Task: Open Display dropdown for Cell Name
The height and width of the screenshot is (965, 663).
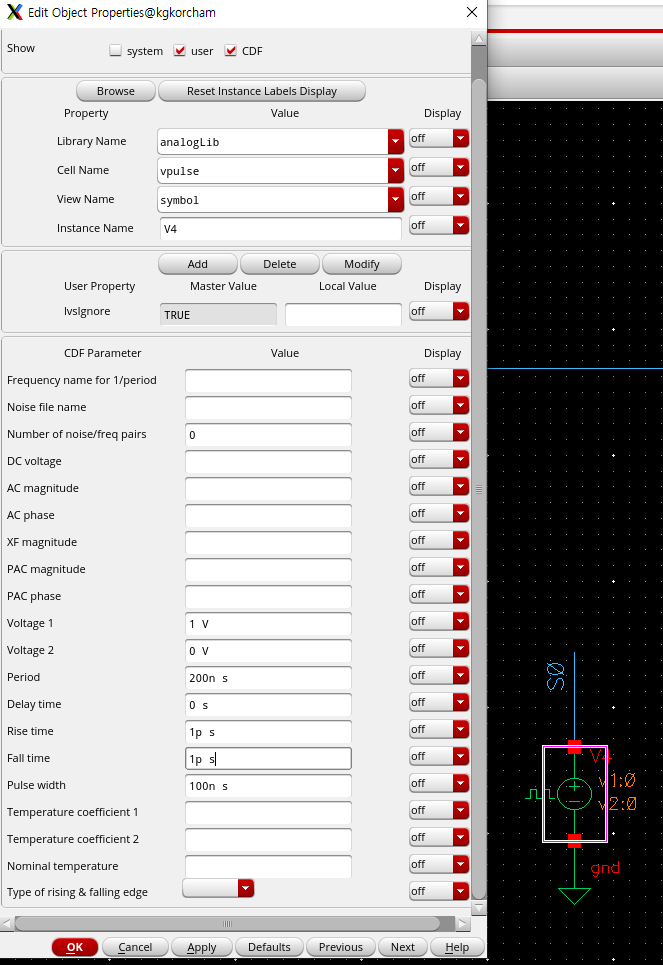Action: coord(460,167)
